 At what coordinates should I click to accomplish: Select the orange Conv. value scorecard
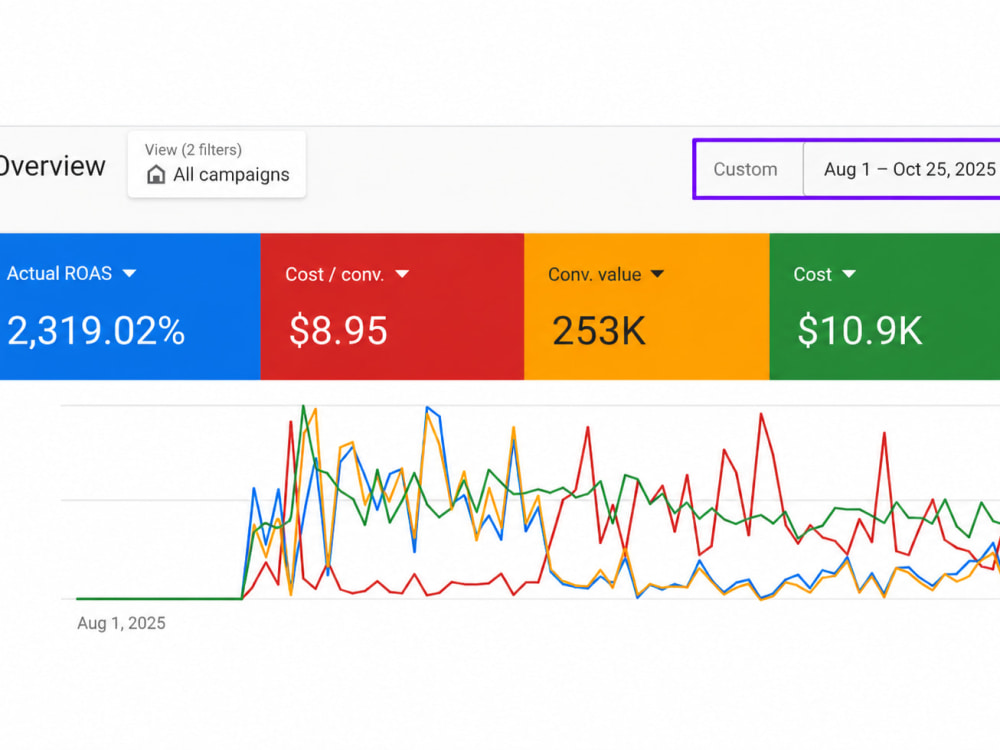(x=647, y=307)
